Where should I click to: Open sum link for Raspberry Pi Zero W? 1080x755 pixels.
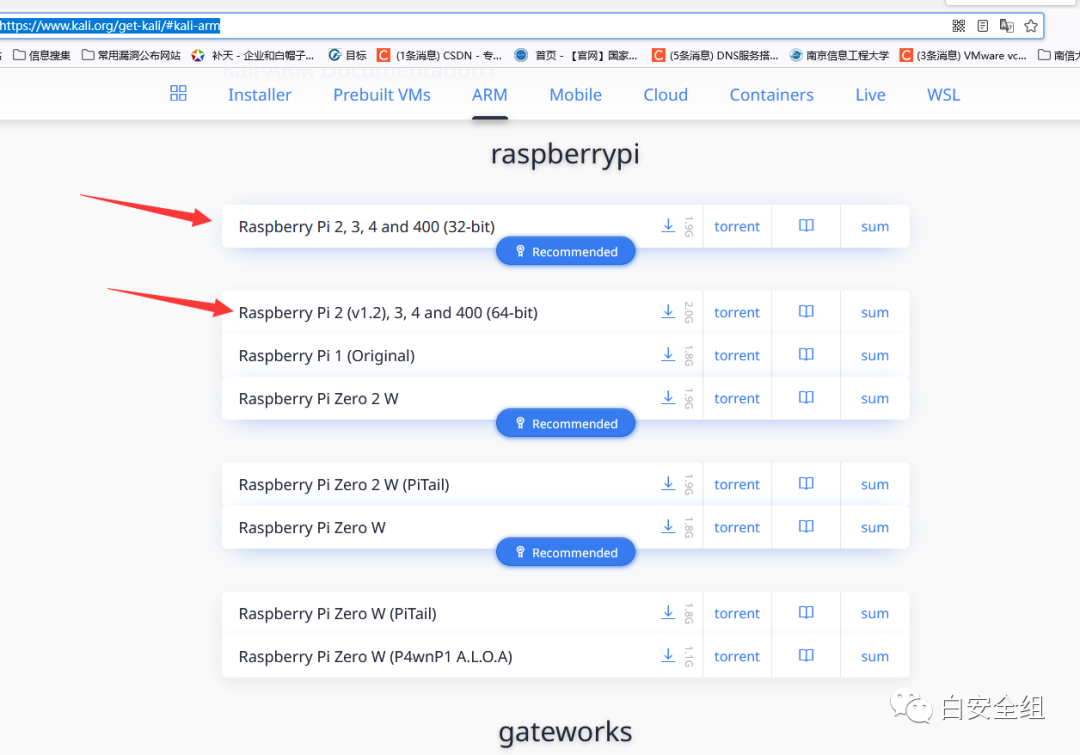875,528
